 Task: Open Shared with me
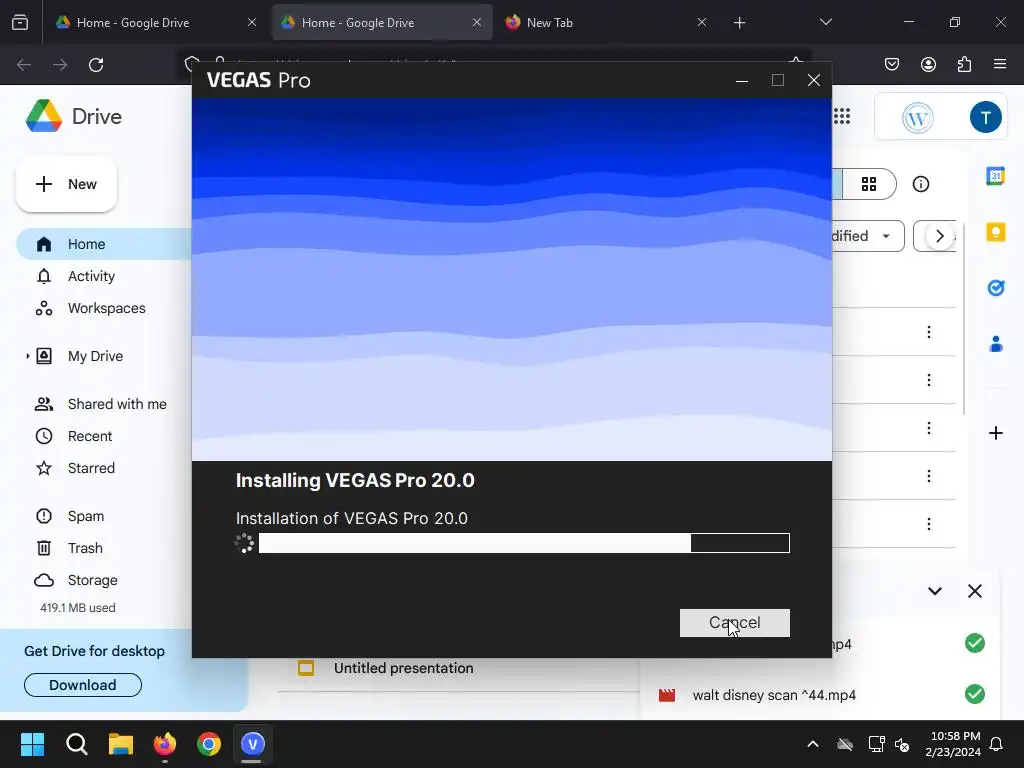coord(117,404)
